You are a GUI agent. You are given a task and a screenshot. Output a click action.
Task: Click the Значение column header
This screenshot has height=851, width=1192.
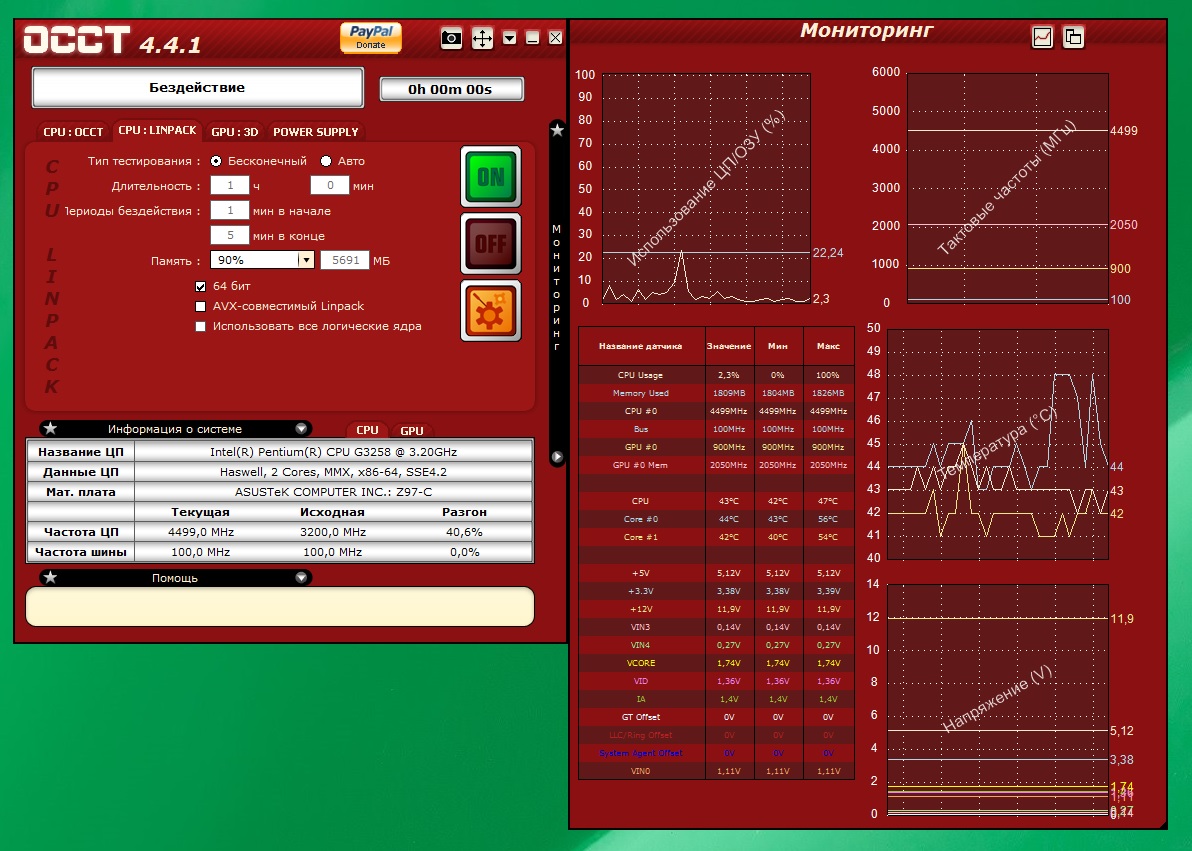pos(729,346)
